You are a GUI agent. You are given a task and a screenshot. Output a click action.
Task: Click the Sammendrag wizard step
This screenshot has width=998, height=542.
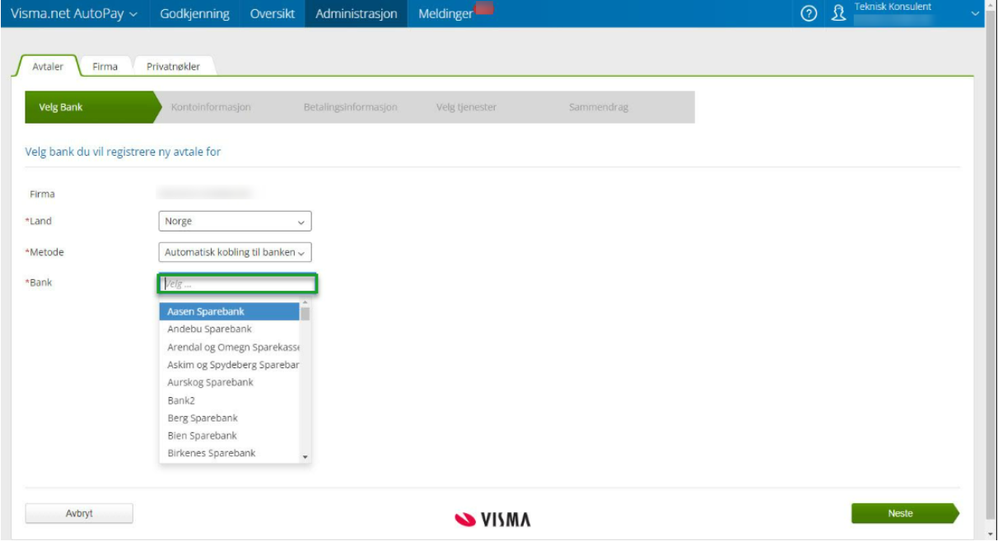point(598,107)
